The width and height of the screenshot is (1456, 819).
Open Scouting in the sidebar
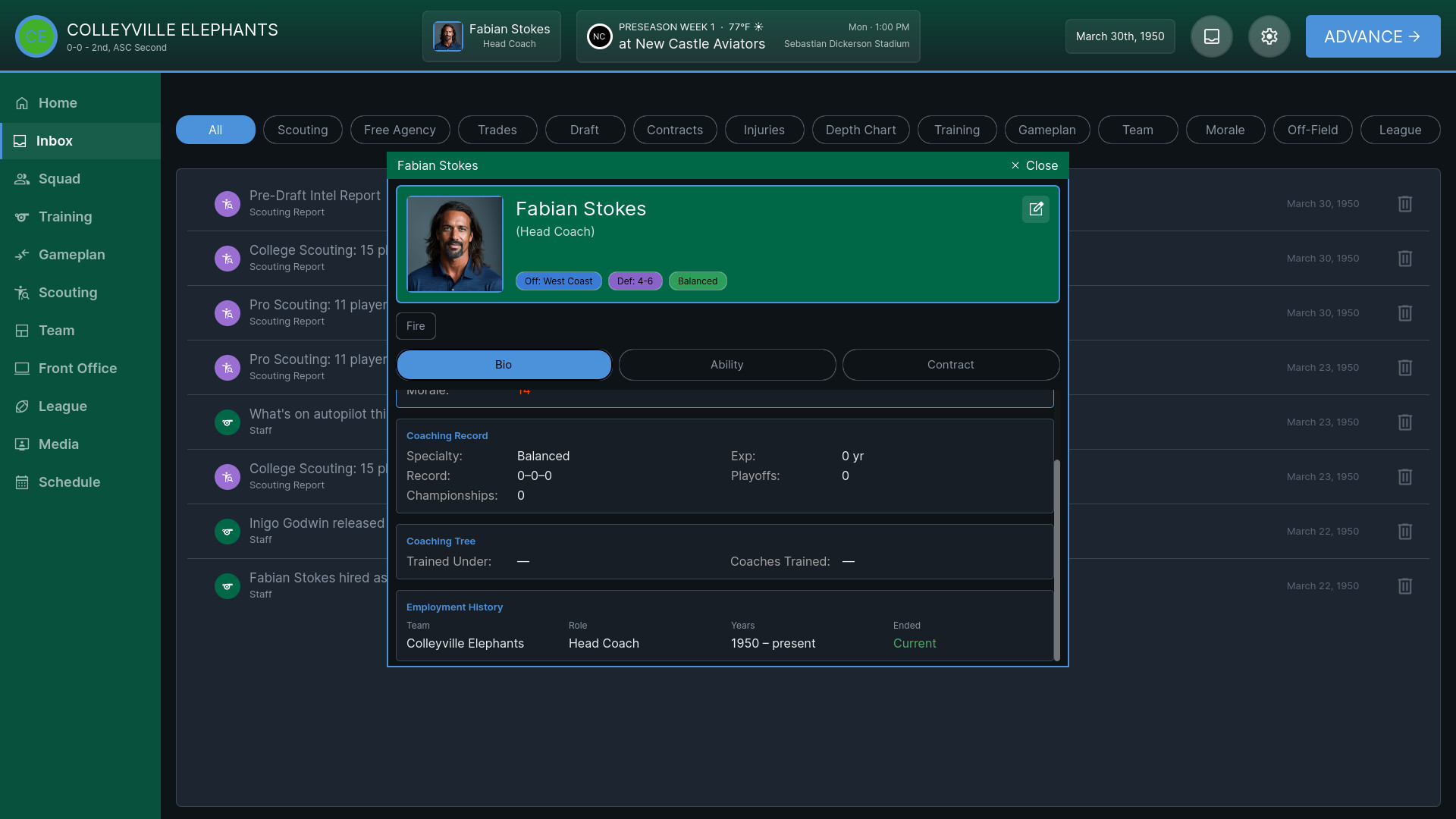[x=80, y=293]
